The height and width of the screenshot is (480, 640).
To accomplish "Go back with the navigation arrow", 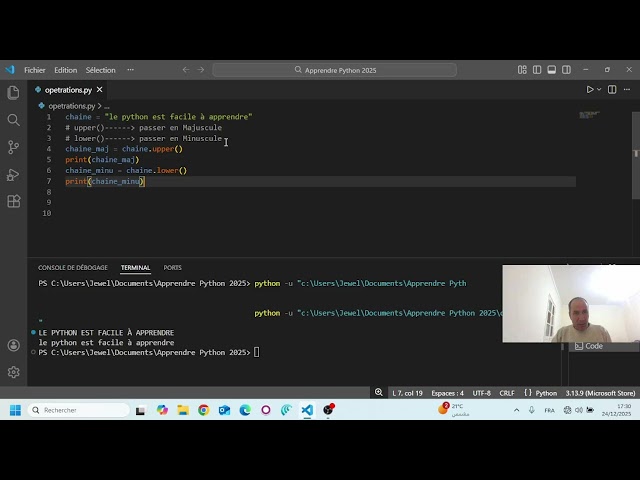I will point(186,70).
